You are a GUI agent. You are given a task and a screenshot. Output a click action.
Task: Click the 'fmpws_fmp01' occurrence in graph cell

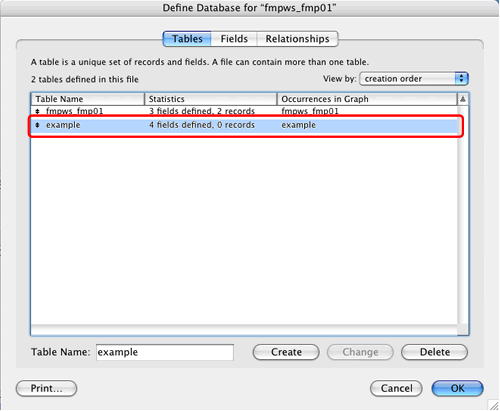click(x=310, y=111)
